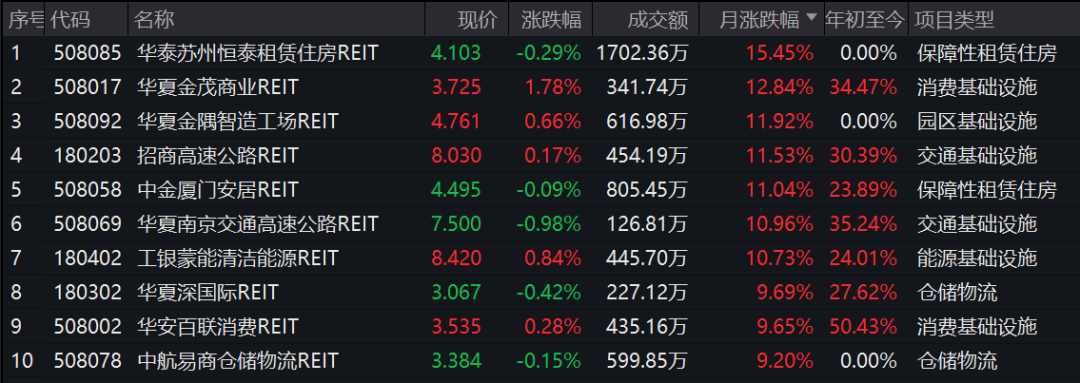Open 中金厦门安居REIT row

(x=540, y=189)
